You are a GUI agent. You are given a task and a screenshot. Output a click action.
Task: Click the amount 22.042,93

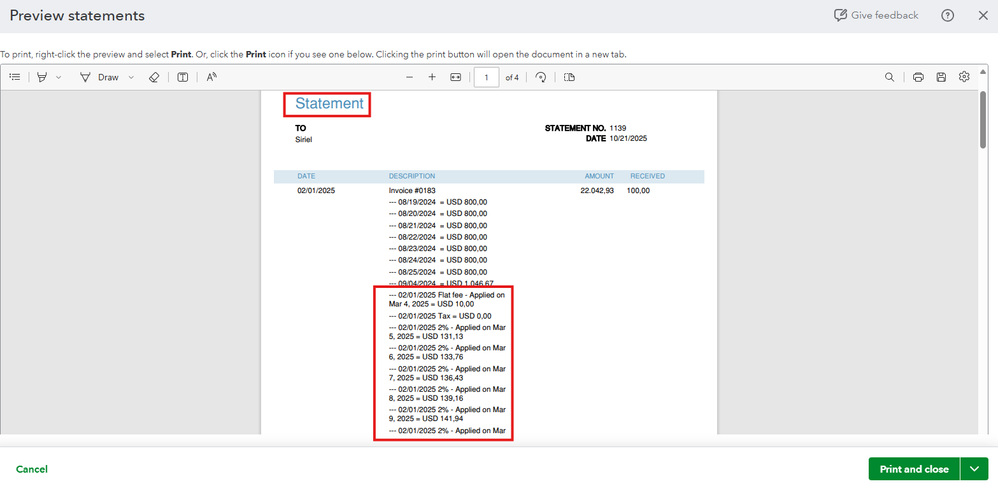point(597,190)
